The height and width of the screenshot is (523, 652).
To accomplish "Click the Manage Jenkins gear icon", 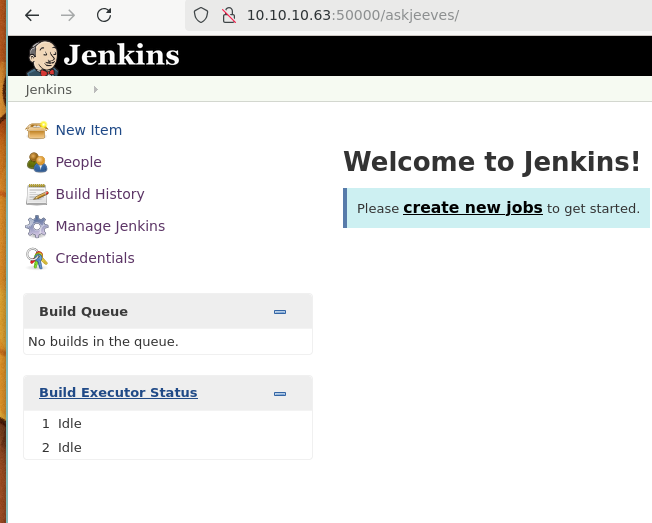I will click(37, 226).
